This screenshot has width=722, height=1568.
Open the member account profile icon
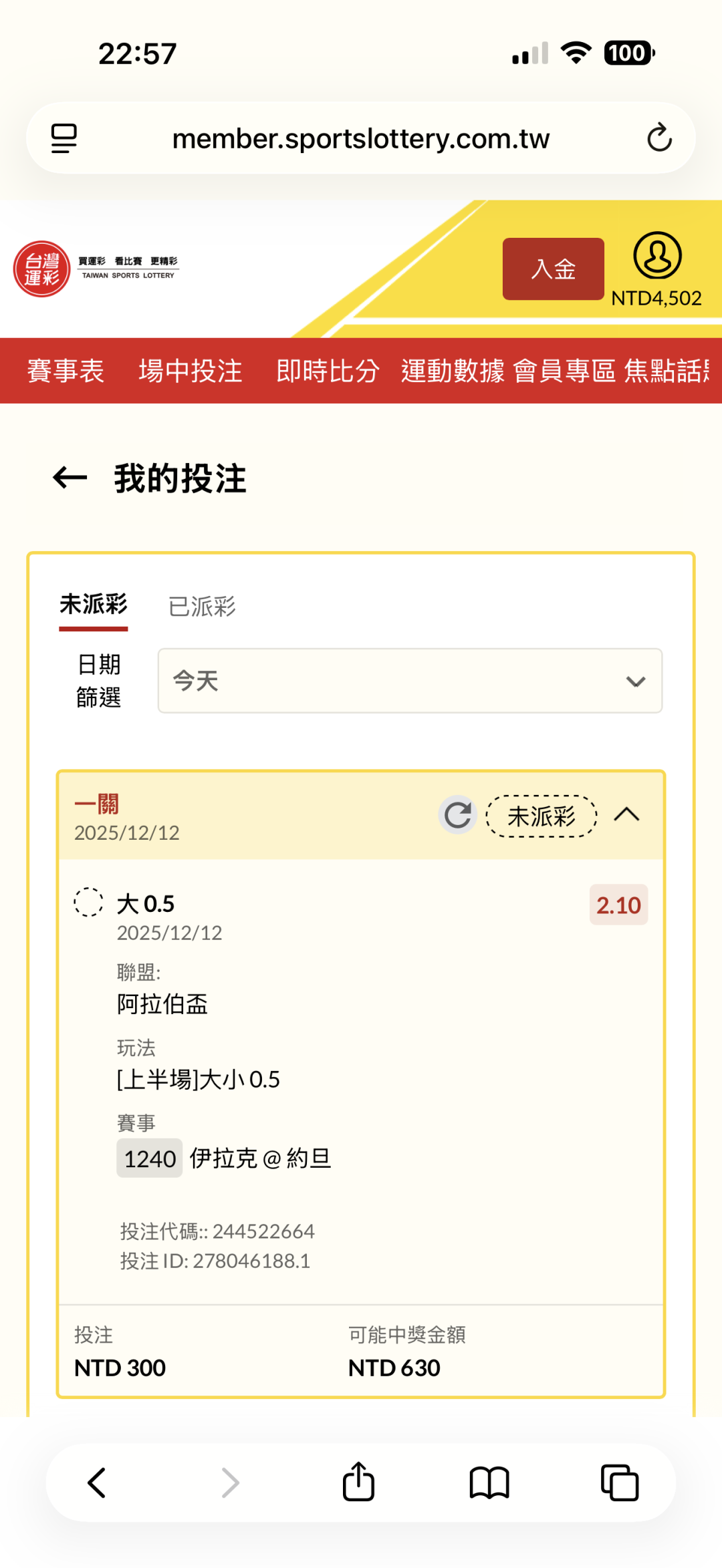pos(657,256)
